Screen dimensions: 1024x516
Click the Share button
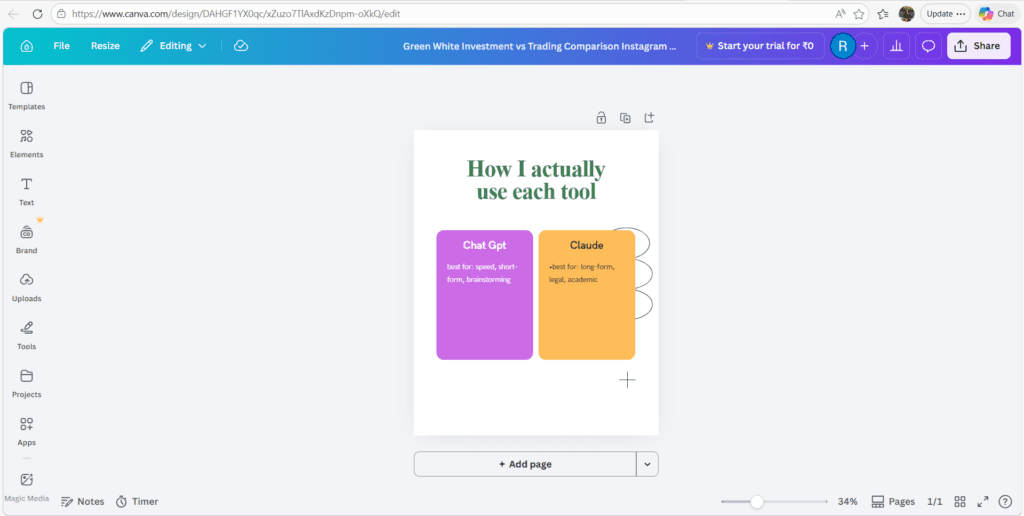click(x=978, y=46)
